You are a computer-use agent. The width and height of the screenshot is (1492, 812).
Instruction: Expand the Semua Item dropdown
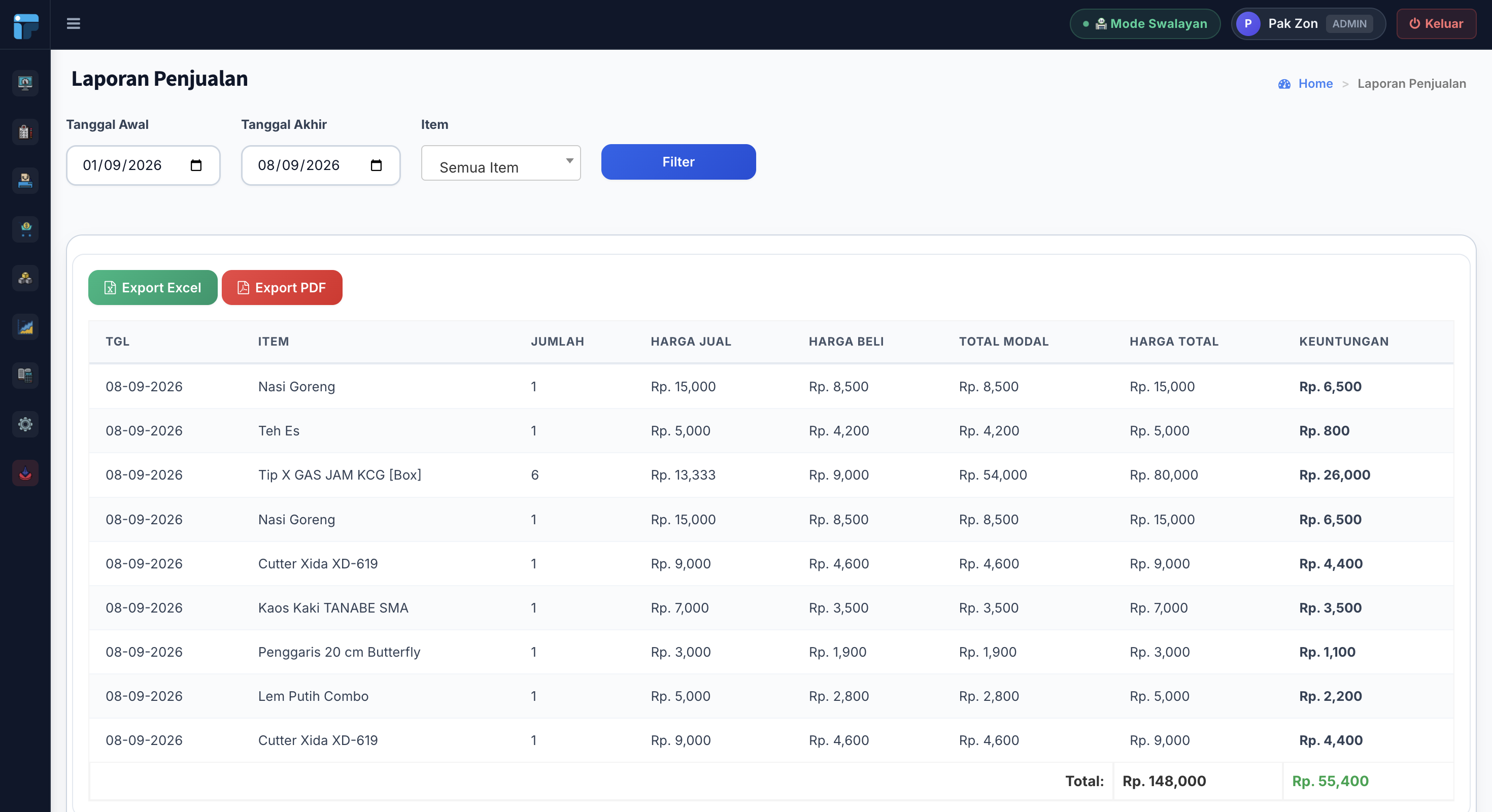tap(500, 163)
